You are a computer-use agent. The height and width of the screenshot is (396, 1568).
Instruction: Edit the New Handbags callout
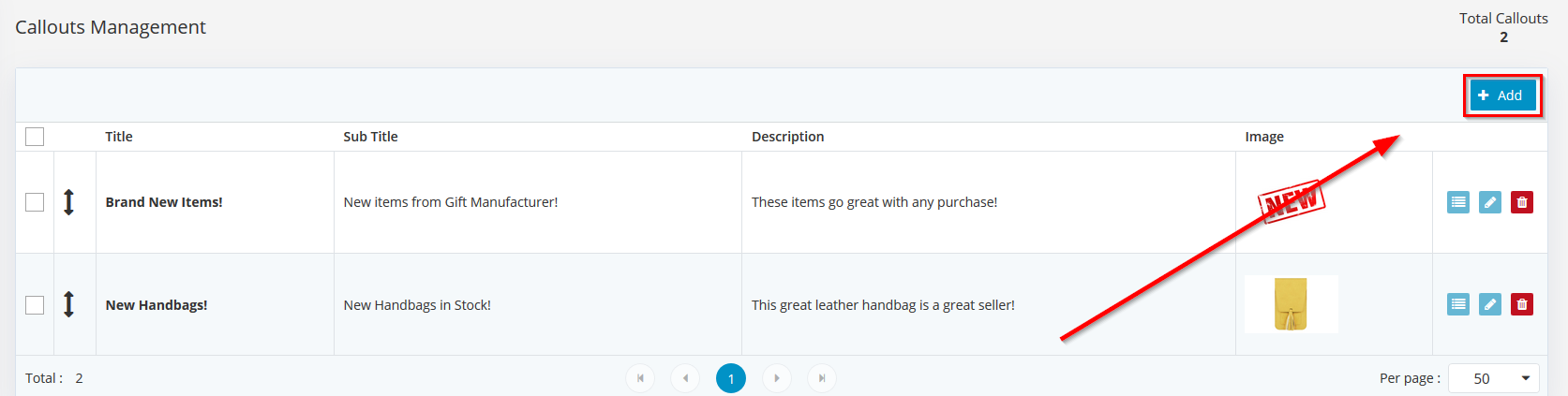tap(1490, 304)
